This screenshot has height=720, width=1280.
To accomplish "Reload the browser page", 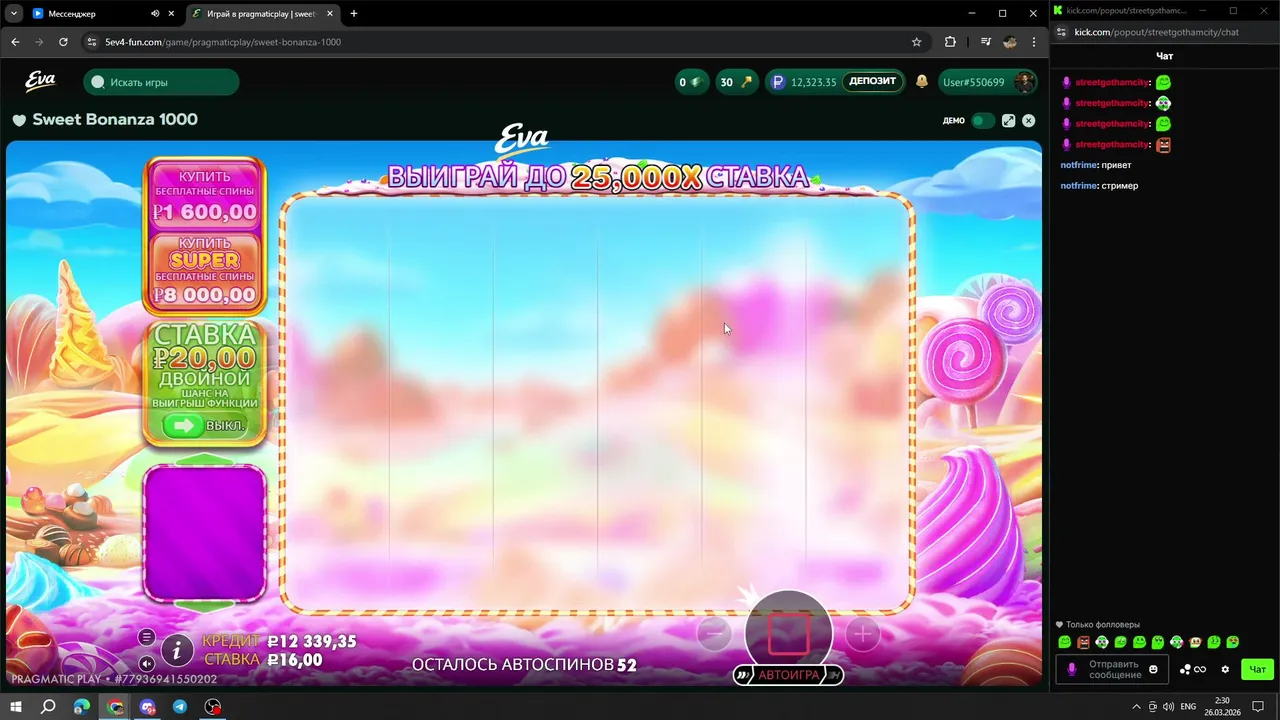I will 63,42.
